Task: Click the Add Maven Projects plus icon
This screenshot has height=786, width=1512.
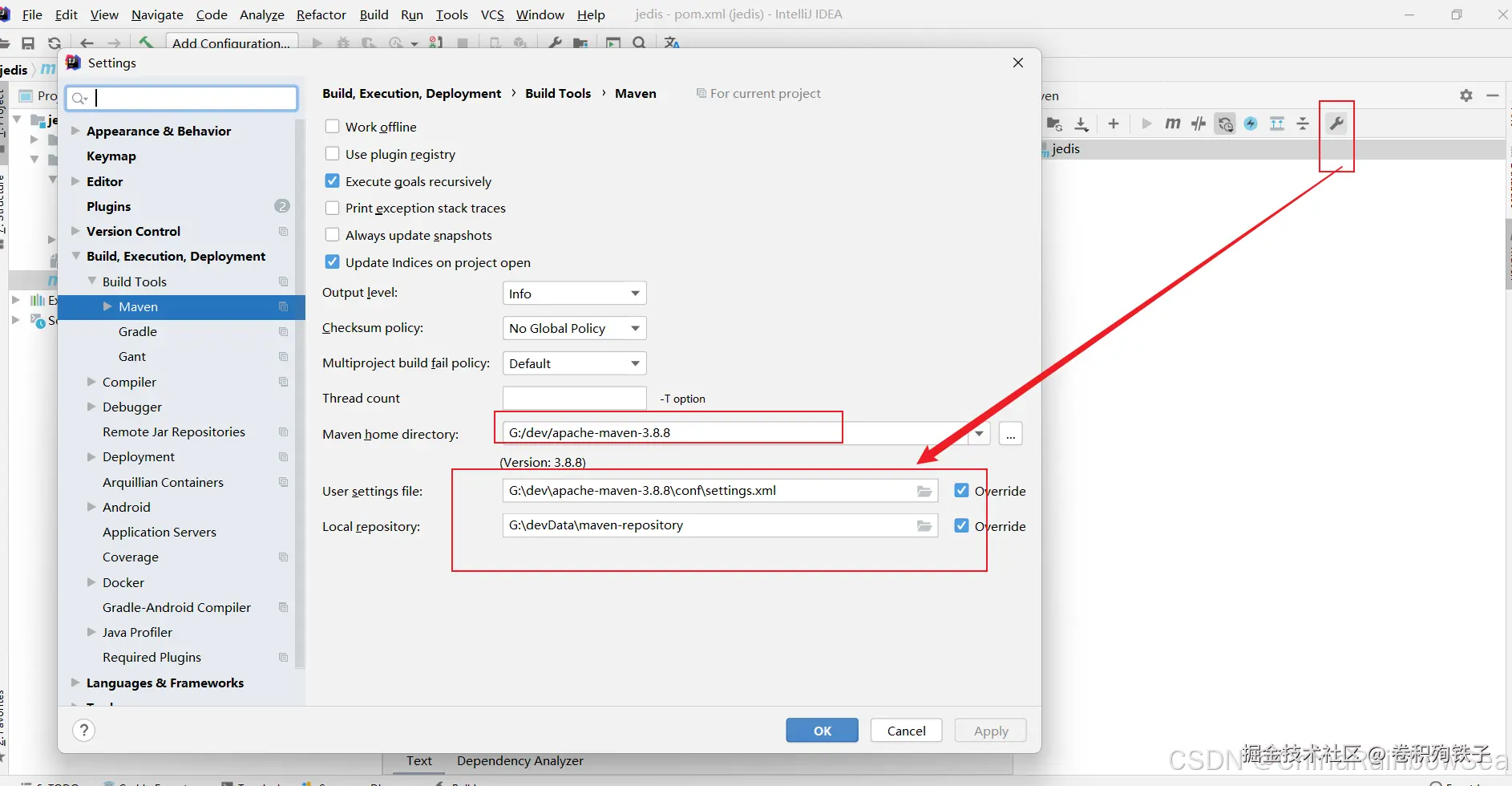Action: (x=1114, y=124)
